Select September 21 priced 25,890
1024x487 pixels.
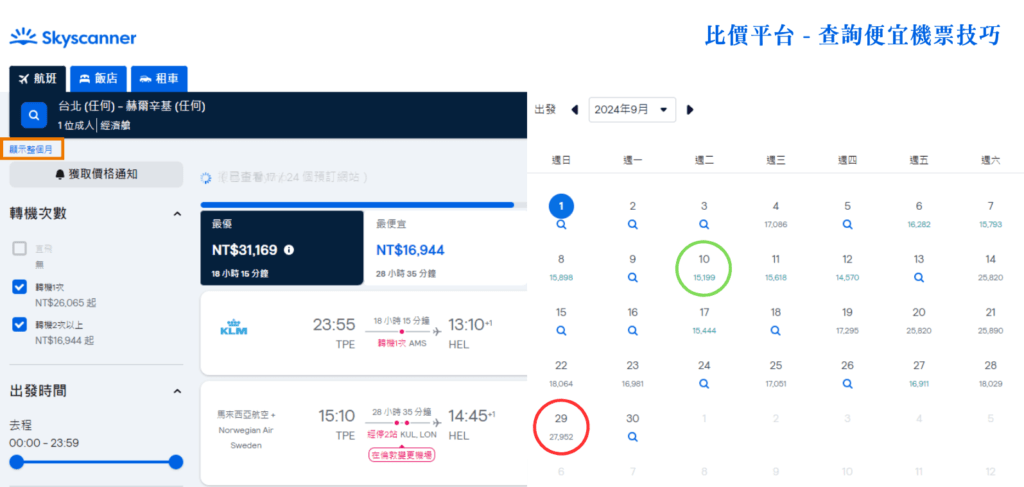(991, 321)
